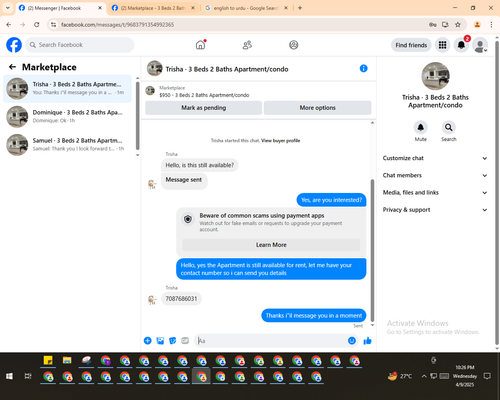Open Trisha conversation in the list
The width and height of the screenshot is (500, 400).
[x=68, y=88]
